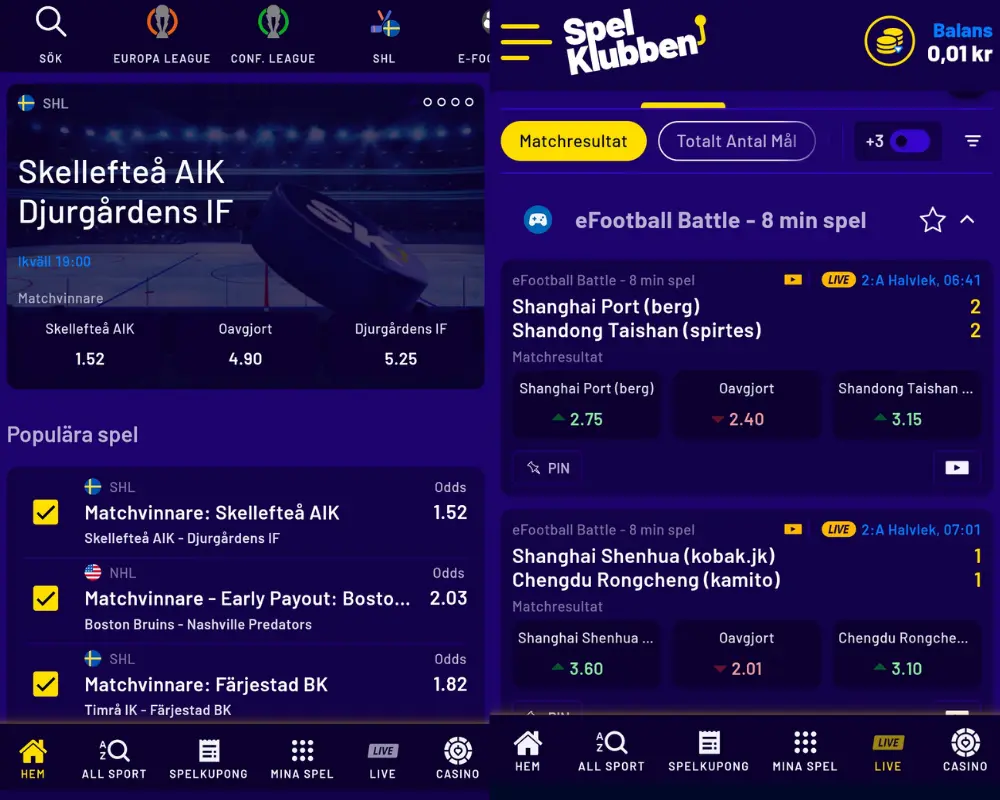Uncheck Matchvinnare: Färjestad BK bet
This screenshot has height=800, width=1000.
(x=45, y=684)
